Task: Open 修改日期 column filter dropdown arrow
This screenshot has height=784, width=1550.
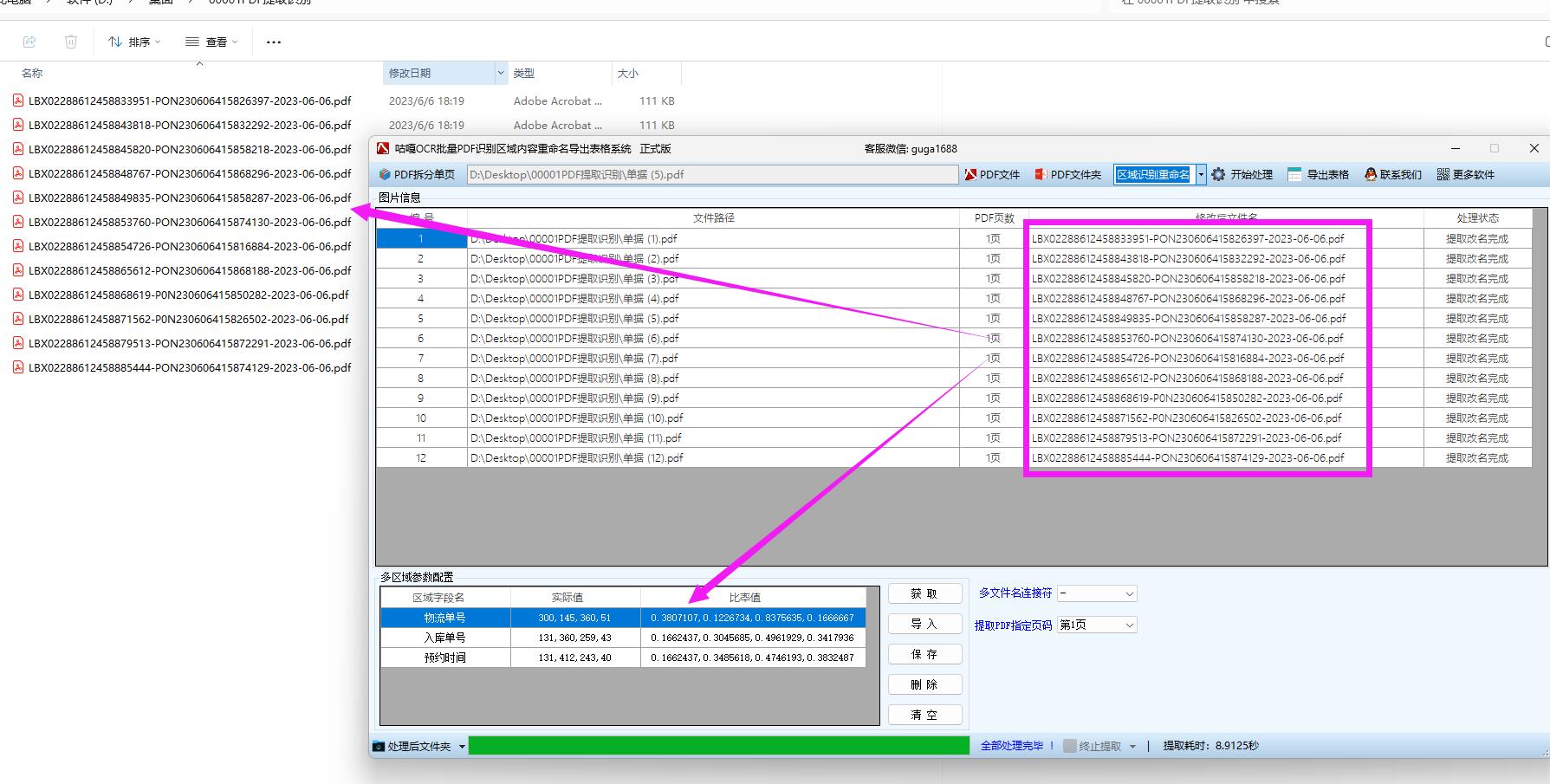Action: point(501,74)
